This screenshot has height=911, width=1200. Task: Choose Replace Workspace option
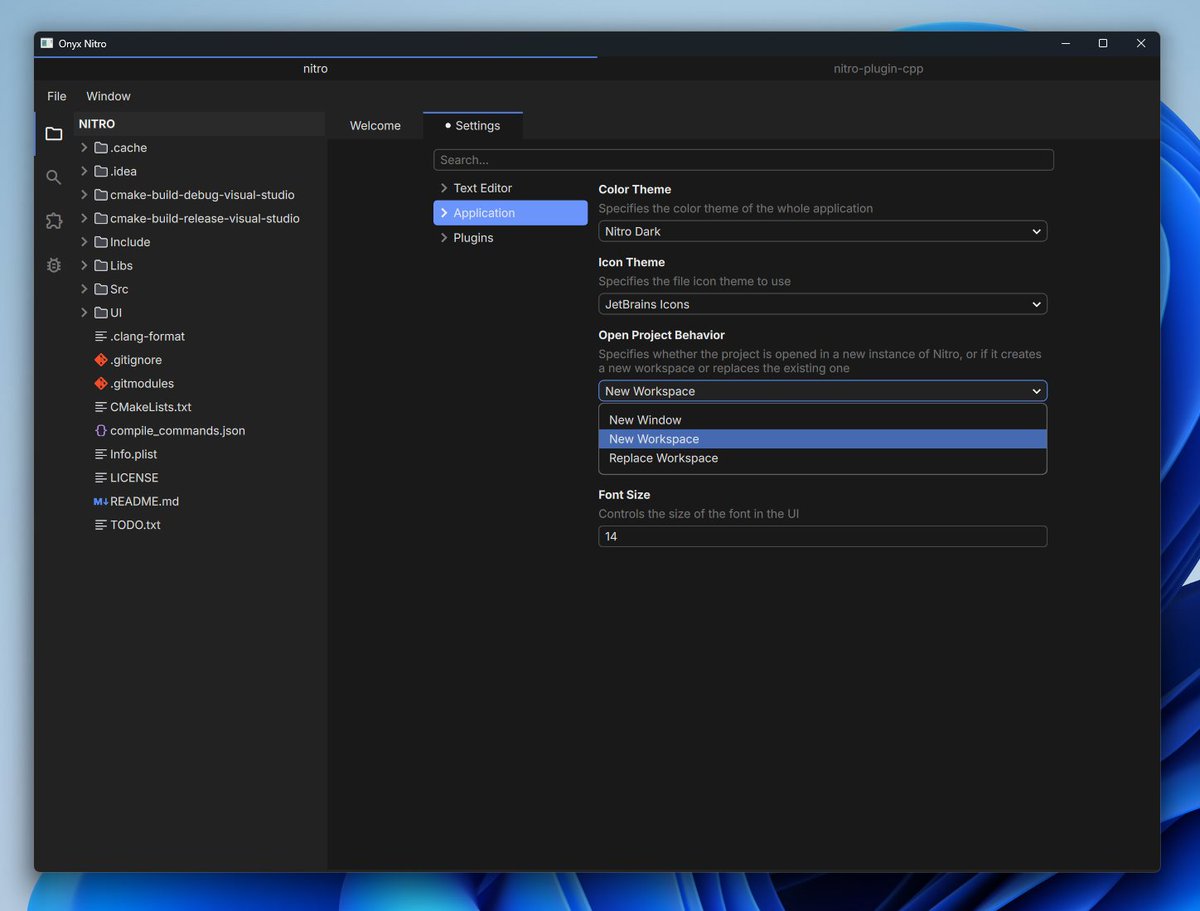click(822, 458)
